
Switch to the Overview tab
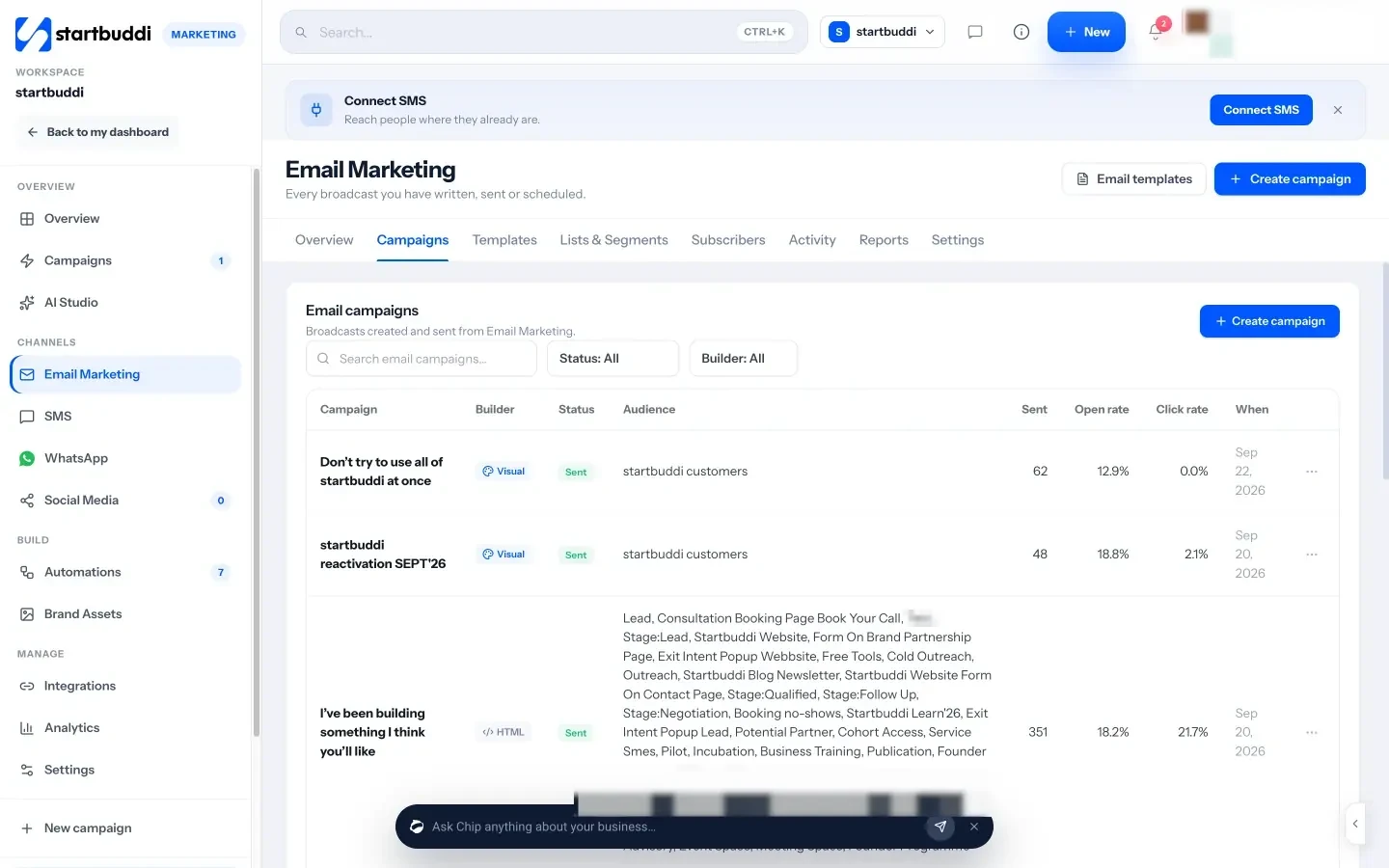[324, 240]
